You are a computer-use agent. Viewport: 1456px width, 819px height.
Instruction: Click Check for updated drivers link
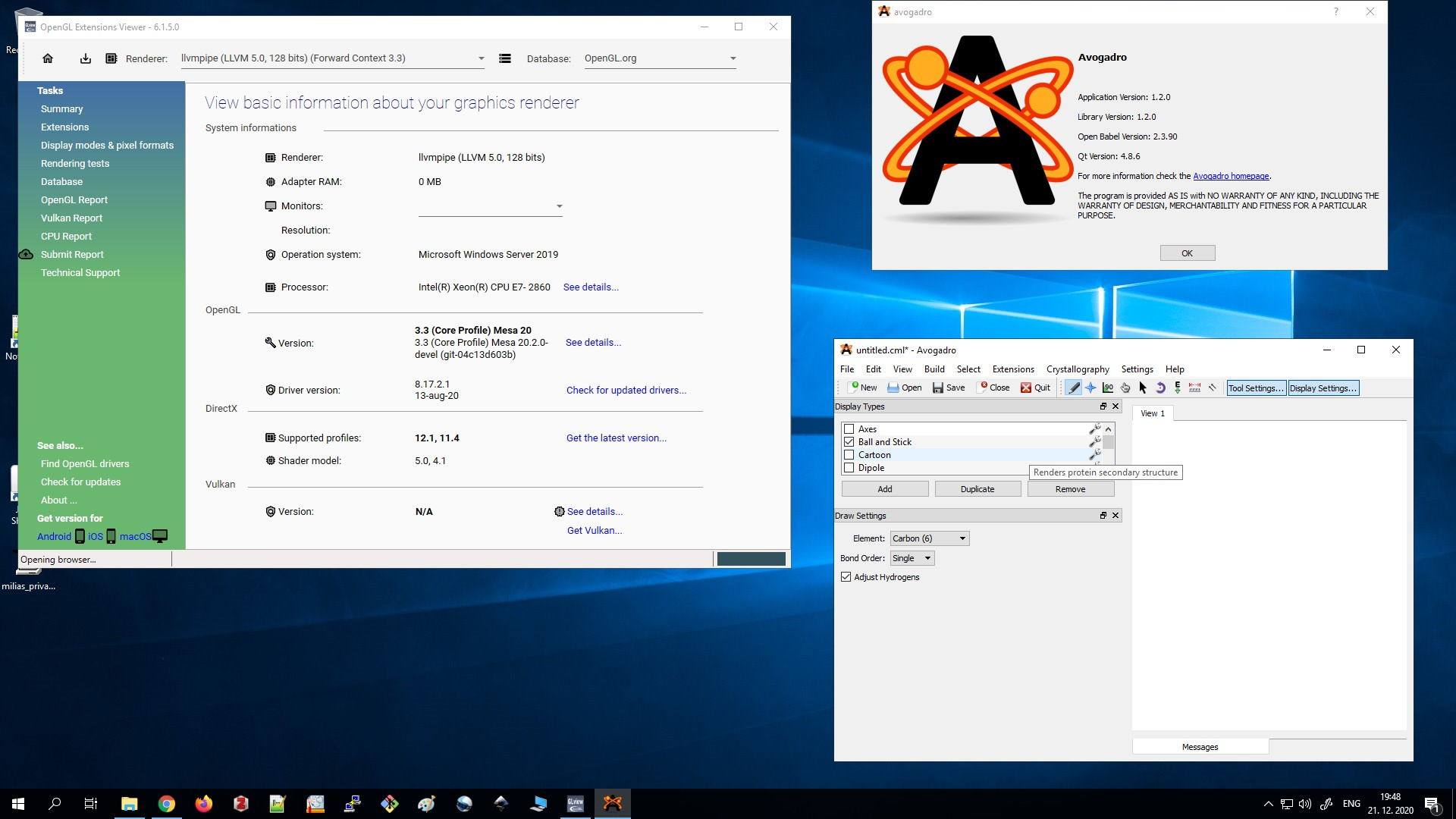point(626,390)
